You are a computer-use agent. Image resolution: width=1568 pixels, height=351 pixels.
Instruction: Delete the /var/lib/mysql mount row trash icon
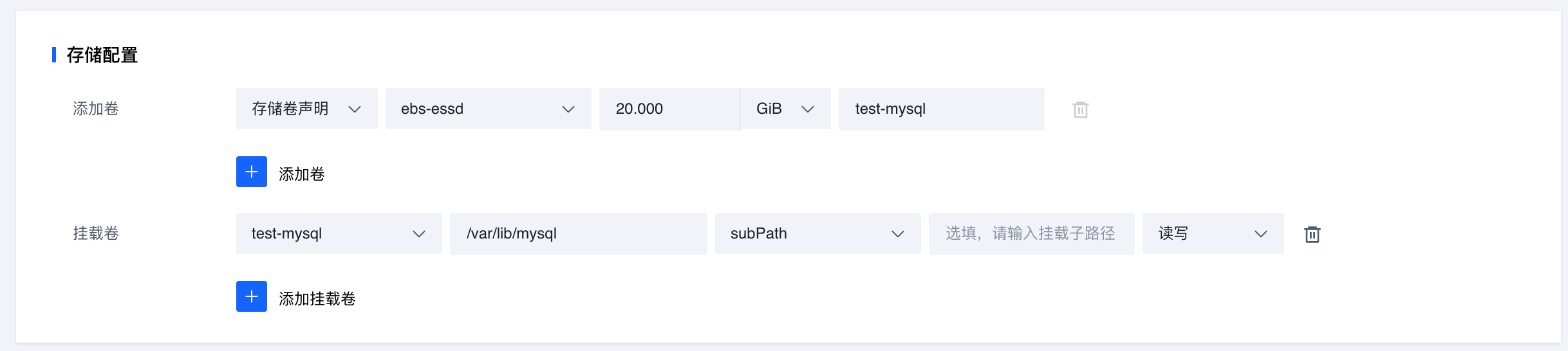click(1312, 235)
